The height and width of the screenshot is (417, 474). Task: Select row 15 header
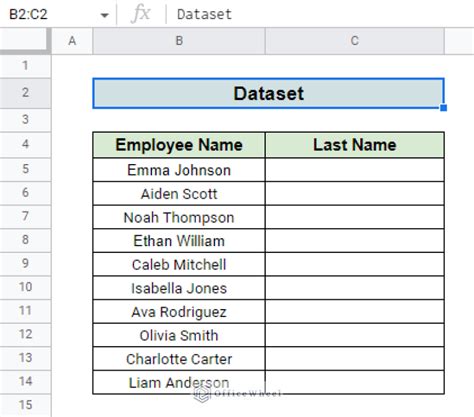tap(25, 405)
